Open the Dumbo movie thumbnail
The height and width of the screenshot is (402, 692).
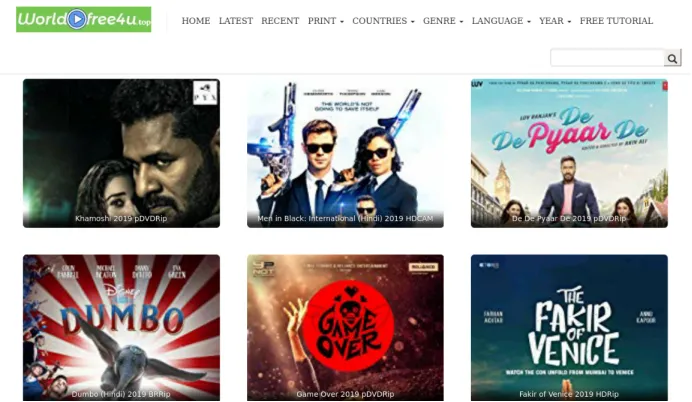[121, 327]
